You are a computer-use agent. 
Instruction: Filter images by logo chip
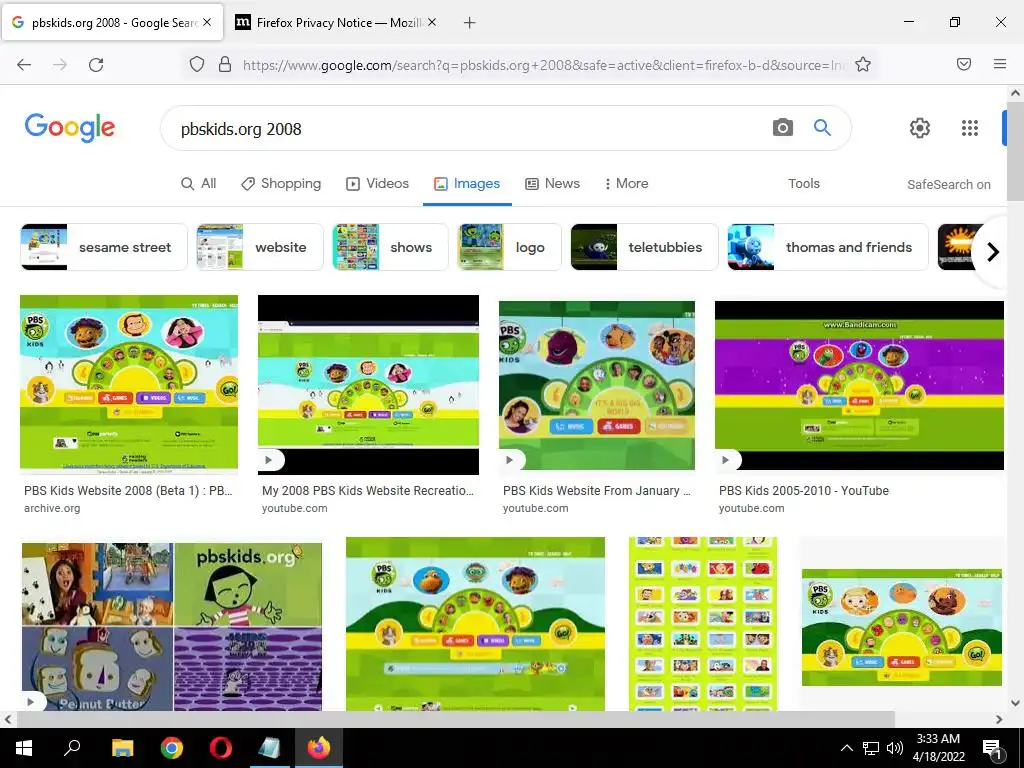point(509,247)
